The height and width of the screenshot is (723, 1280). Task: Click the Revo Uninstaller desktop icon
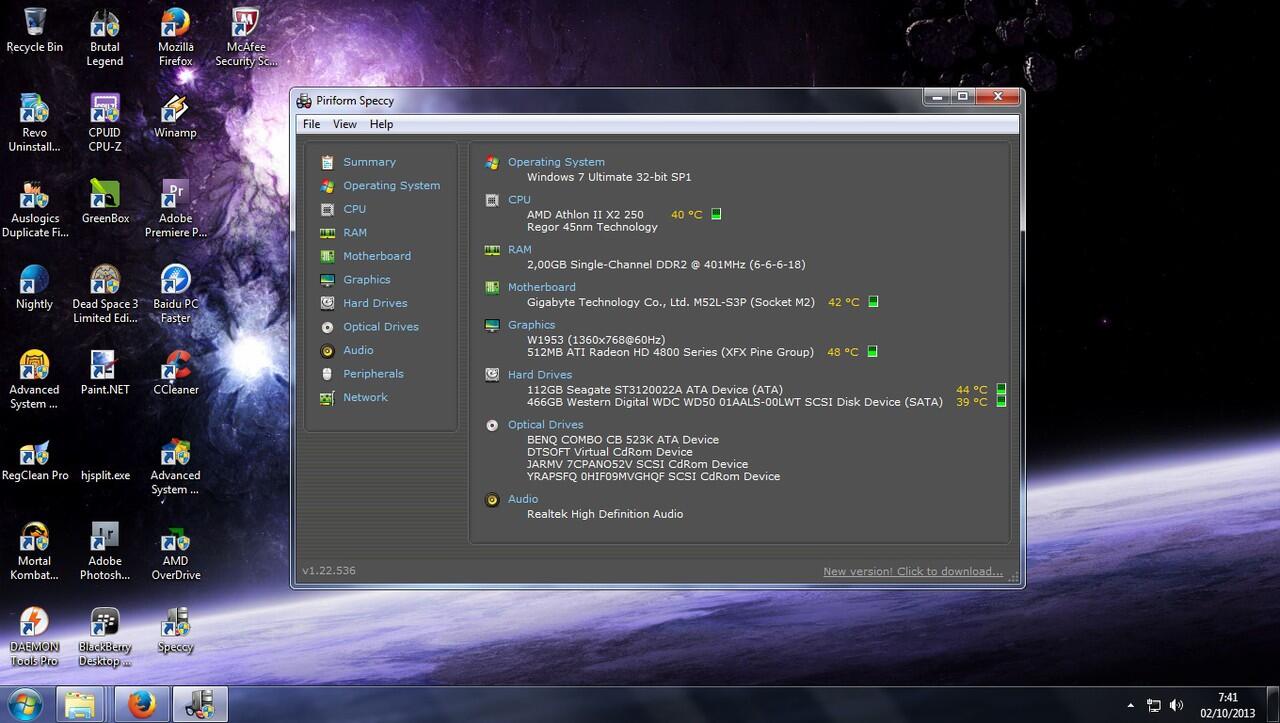[35, 124]
